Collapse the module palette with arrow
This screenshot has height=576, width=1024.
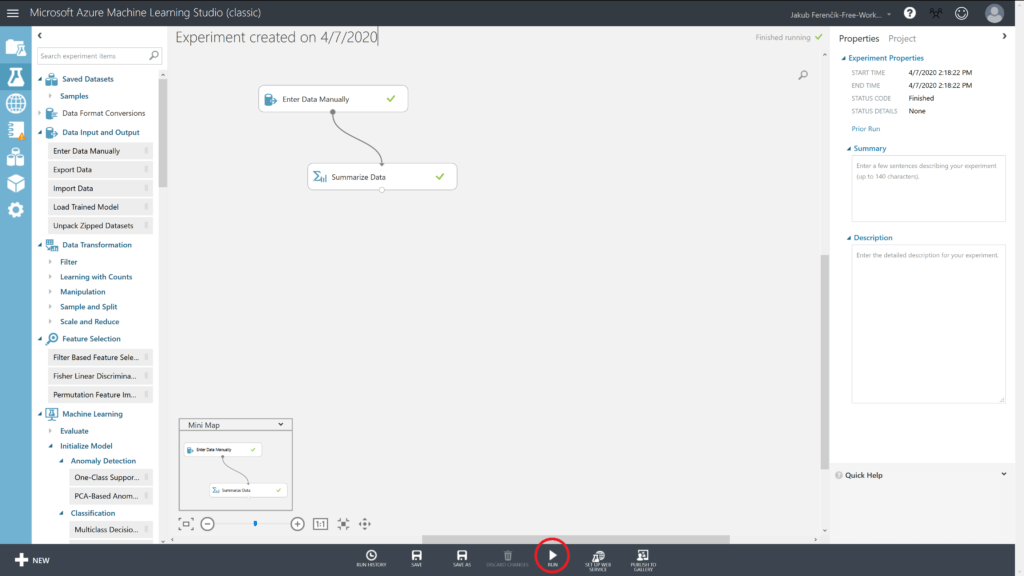pos(40,36)
